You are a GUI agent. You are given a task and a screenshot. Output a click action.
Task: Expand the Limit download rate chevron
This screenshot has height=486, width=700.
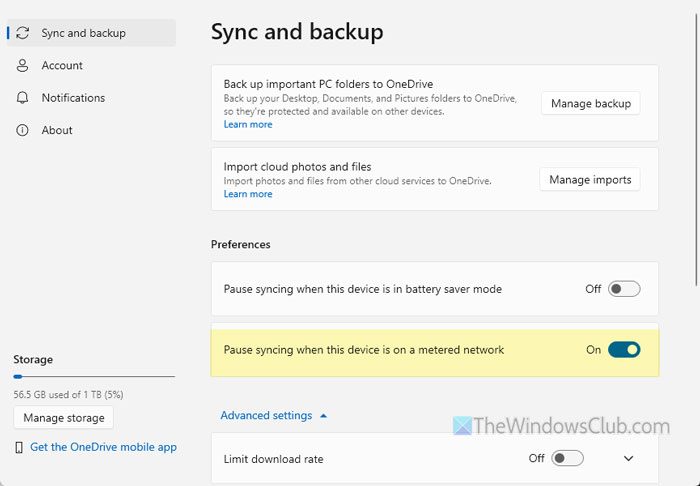[x=629, y=459]
